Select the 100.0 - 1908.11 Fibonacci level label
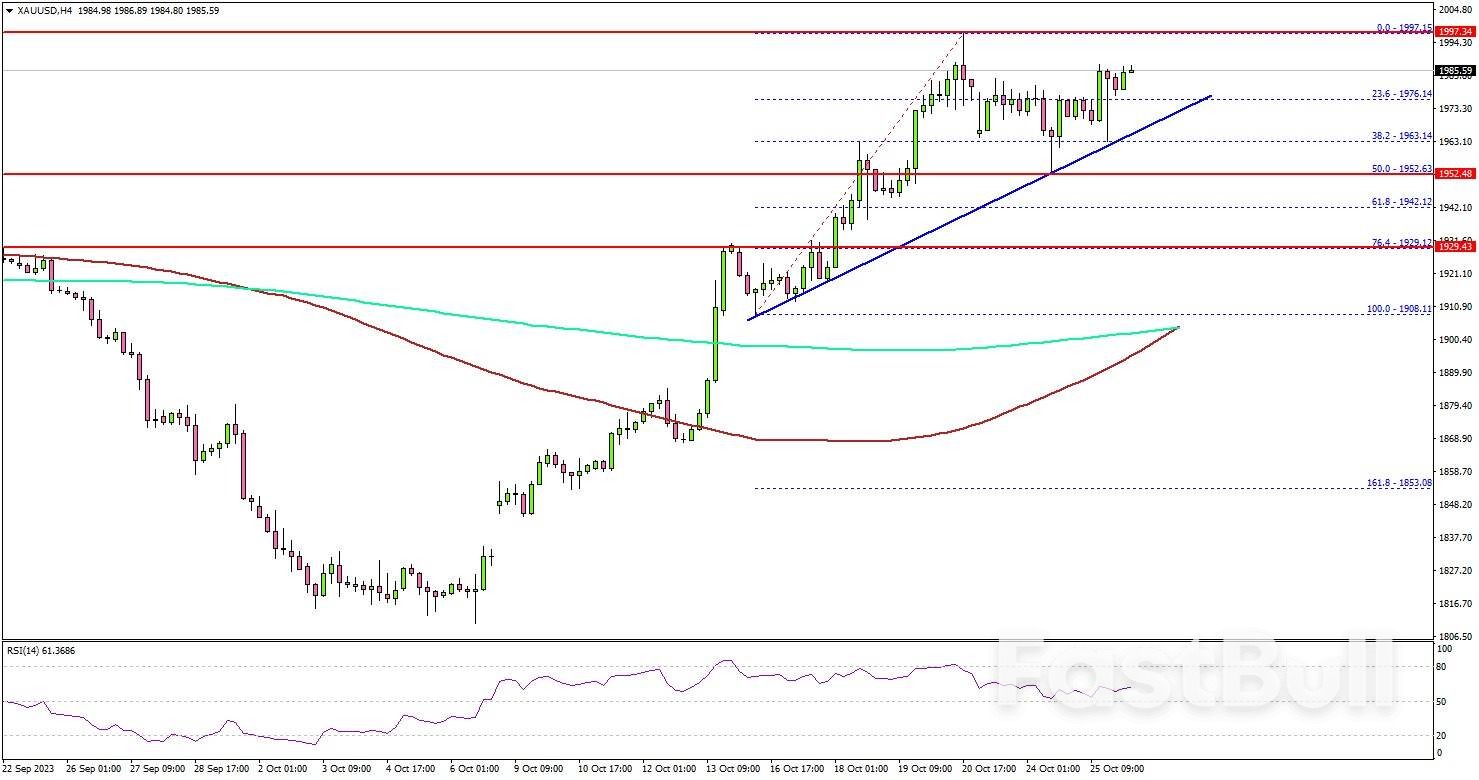Screen dimensions: 1479x780 click(1398, 309)
